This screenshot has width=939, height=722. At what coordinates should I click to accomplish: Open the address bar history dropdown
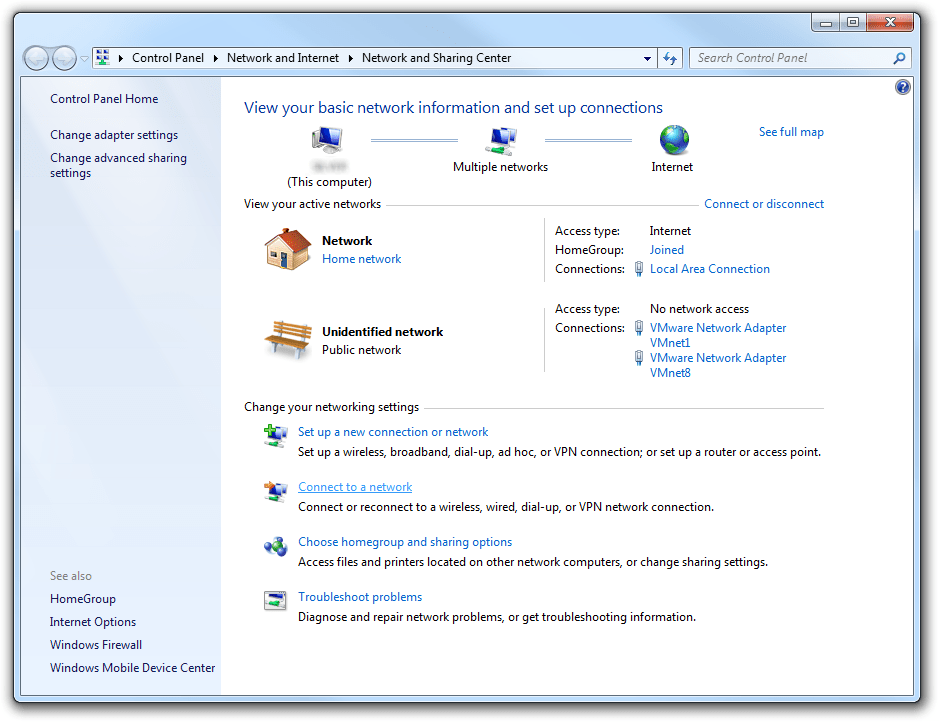pyautogui.click(x=647, y=59)
